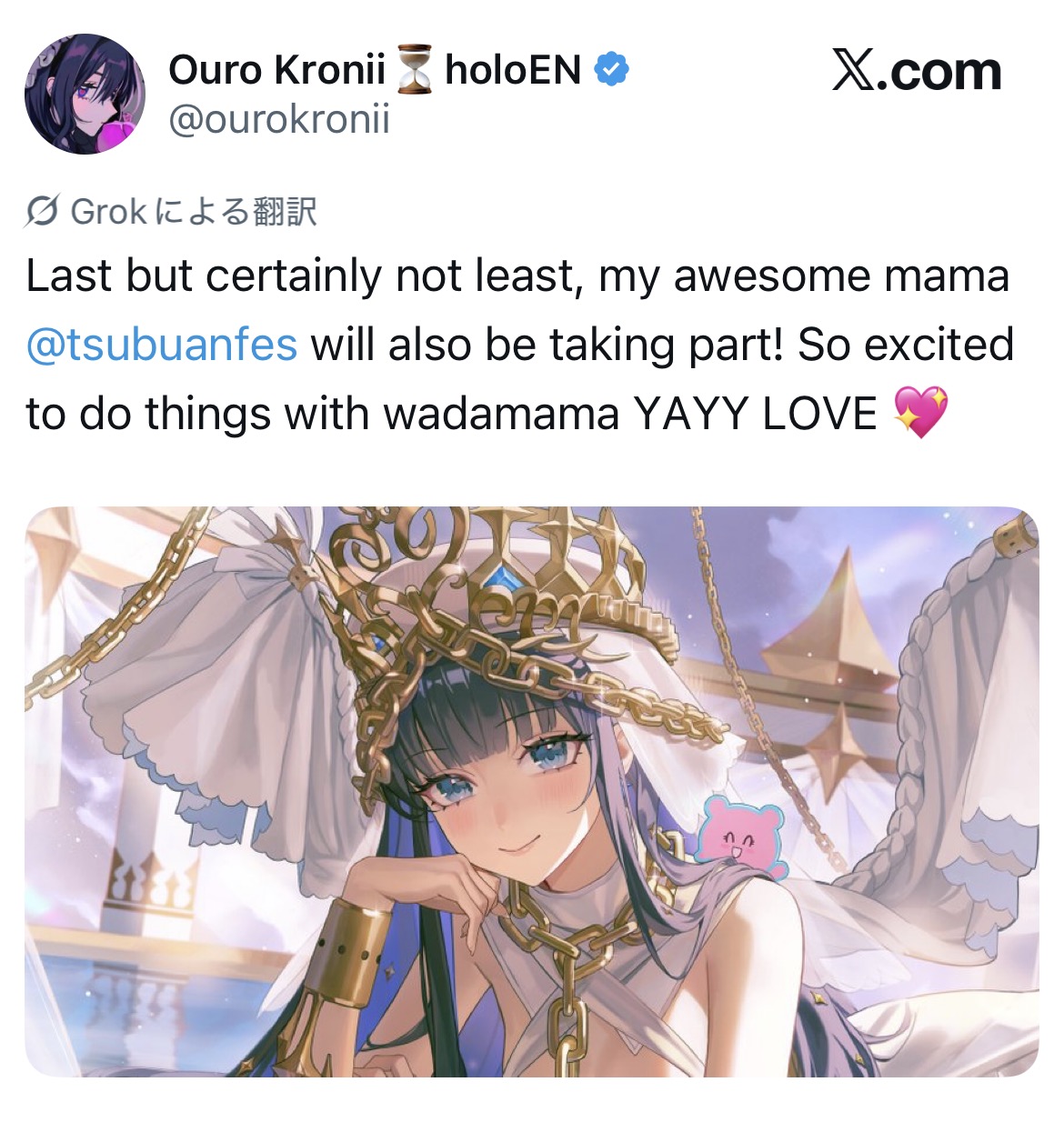Open the @ourokronii handle

[279, 118]
